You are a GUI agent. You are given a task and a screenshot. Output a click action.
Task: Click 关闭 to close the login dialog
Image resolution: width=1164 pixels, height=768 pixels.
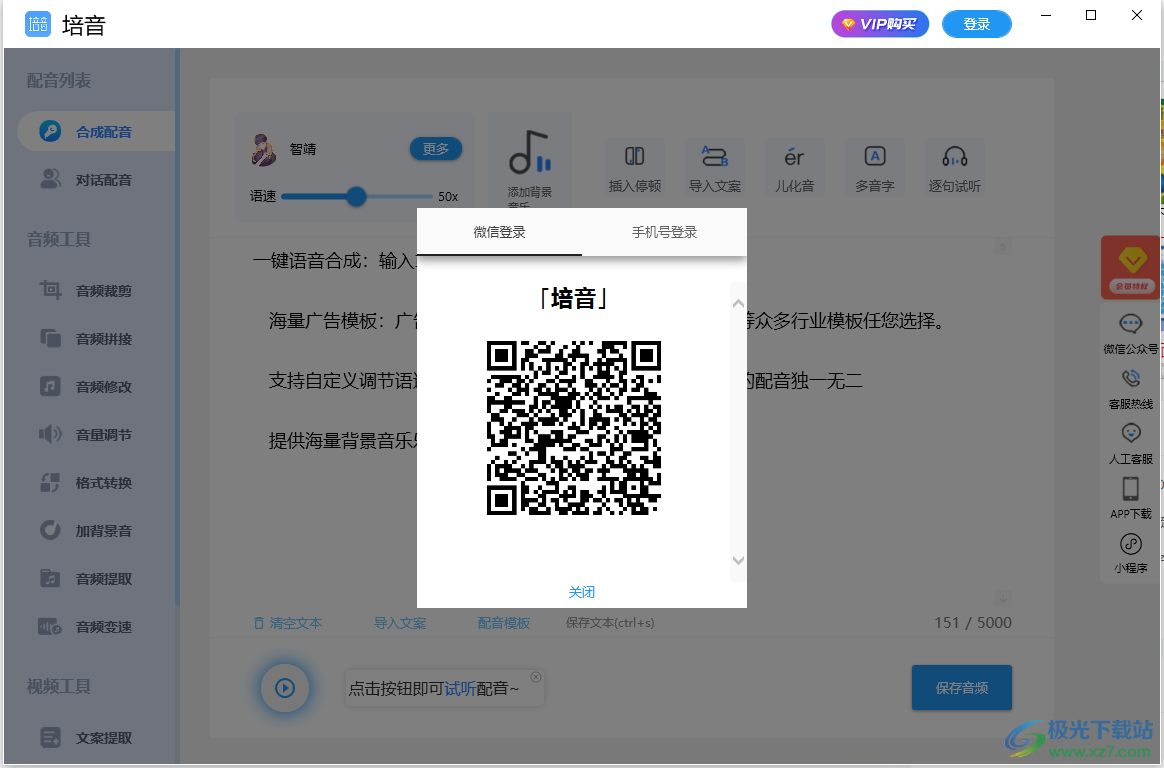[x=581, y=592]
